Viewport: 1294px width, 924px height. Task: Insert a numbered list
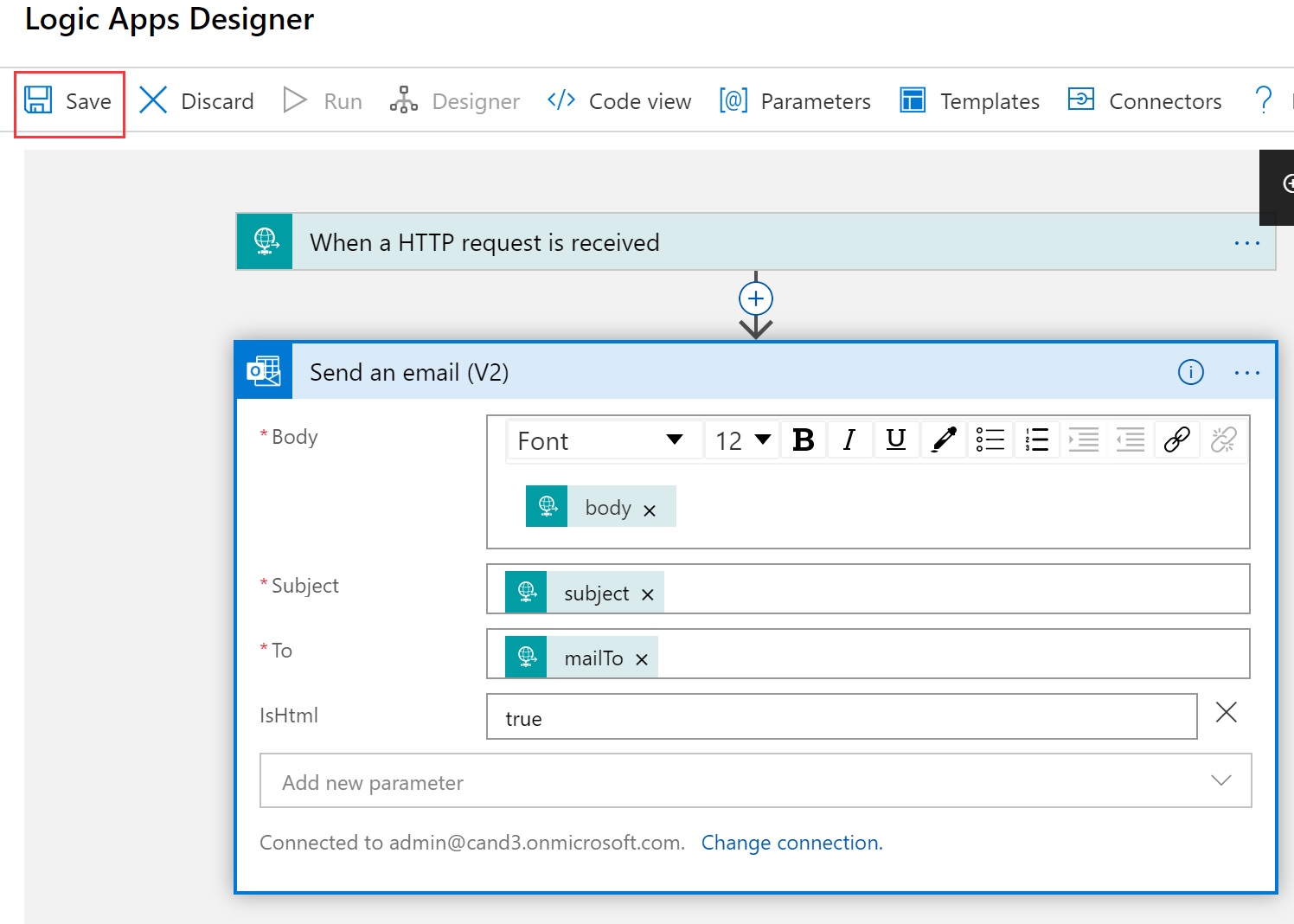coord(1037,440)
